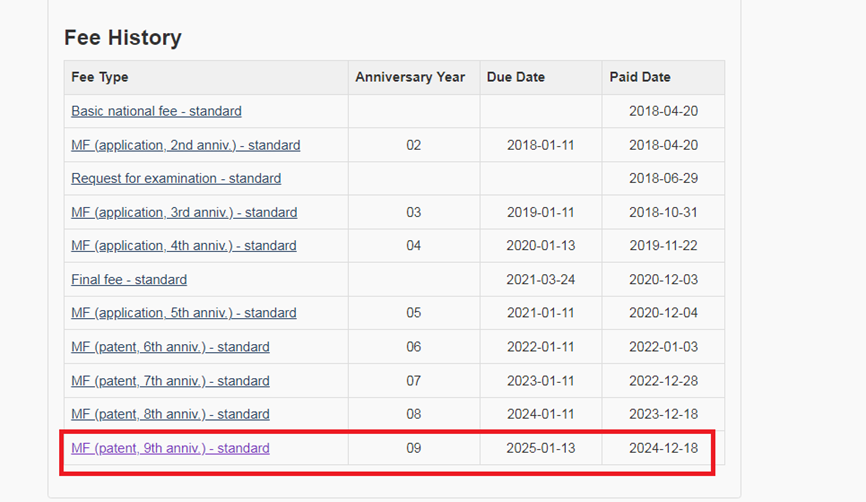Click MF (application, 2nd anniv.) - standard link

[185, 145]
